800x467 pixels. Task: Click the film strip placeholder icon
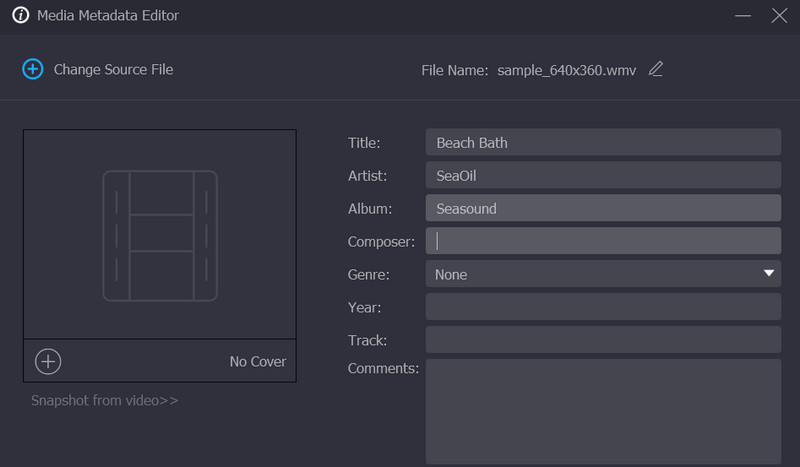160,235
